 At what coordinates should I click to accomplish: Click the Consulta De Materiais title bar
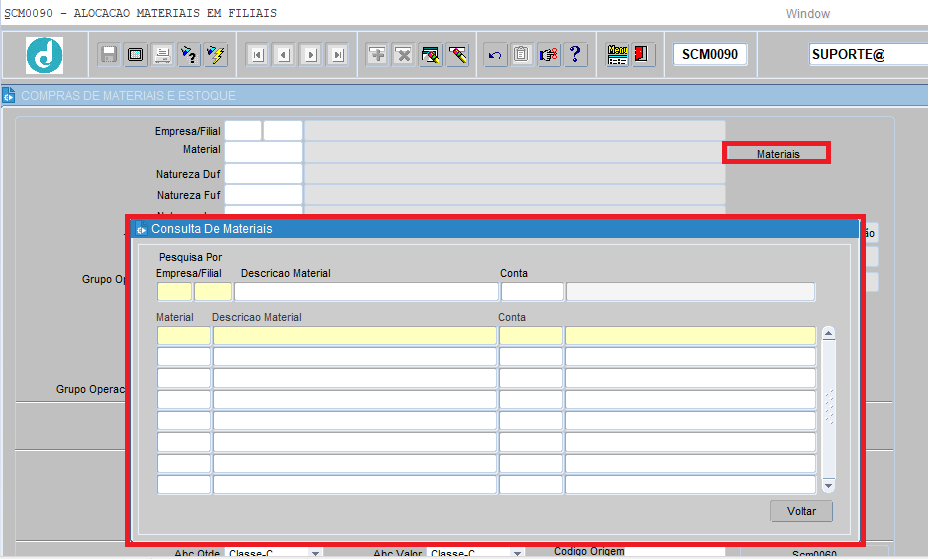(x=495, y=228)
